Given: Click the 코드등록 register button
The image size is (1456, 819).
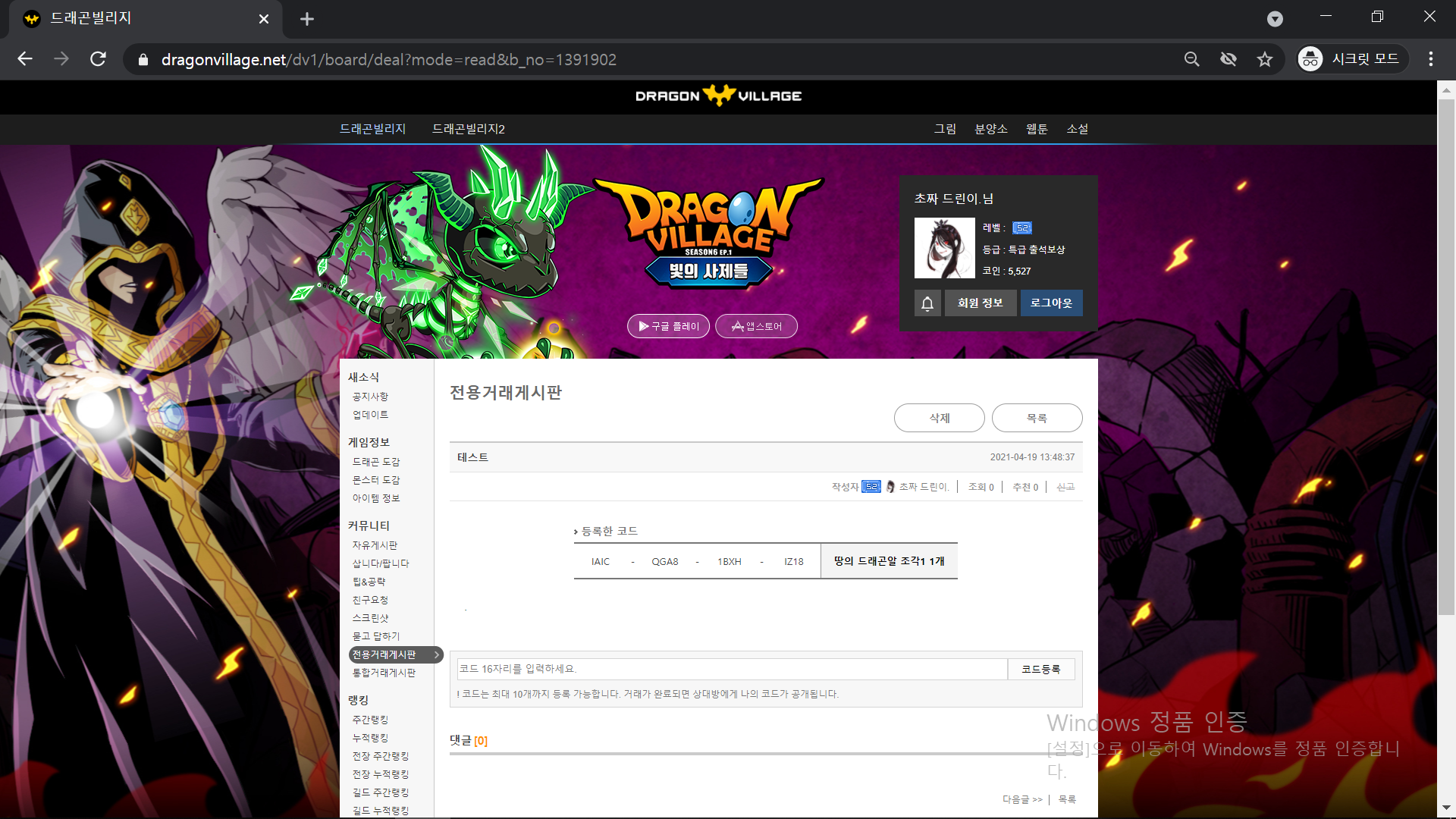Looking at the screenshot, I should click(x=1041, y=669).
